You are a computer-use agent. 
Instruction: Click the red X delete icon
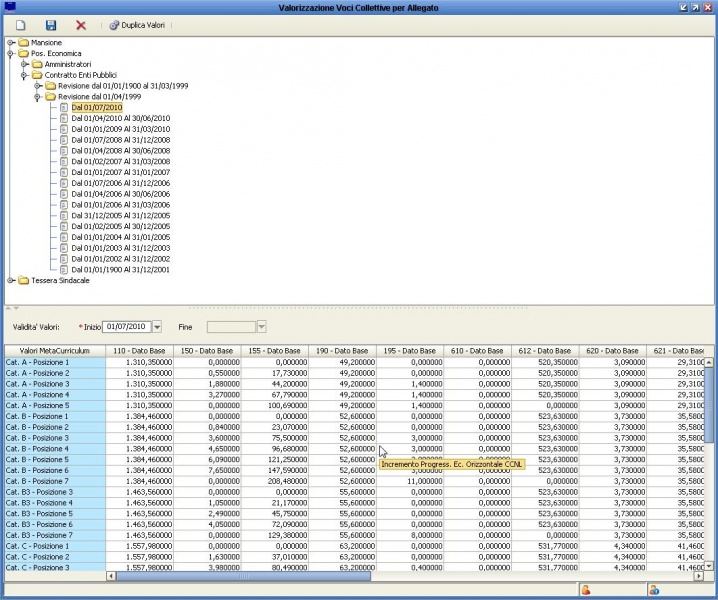81,24
